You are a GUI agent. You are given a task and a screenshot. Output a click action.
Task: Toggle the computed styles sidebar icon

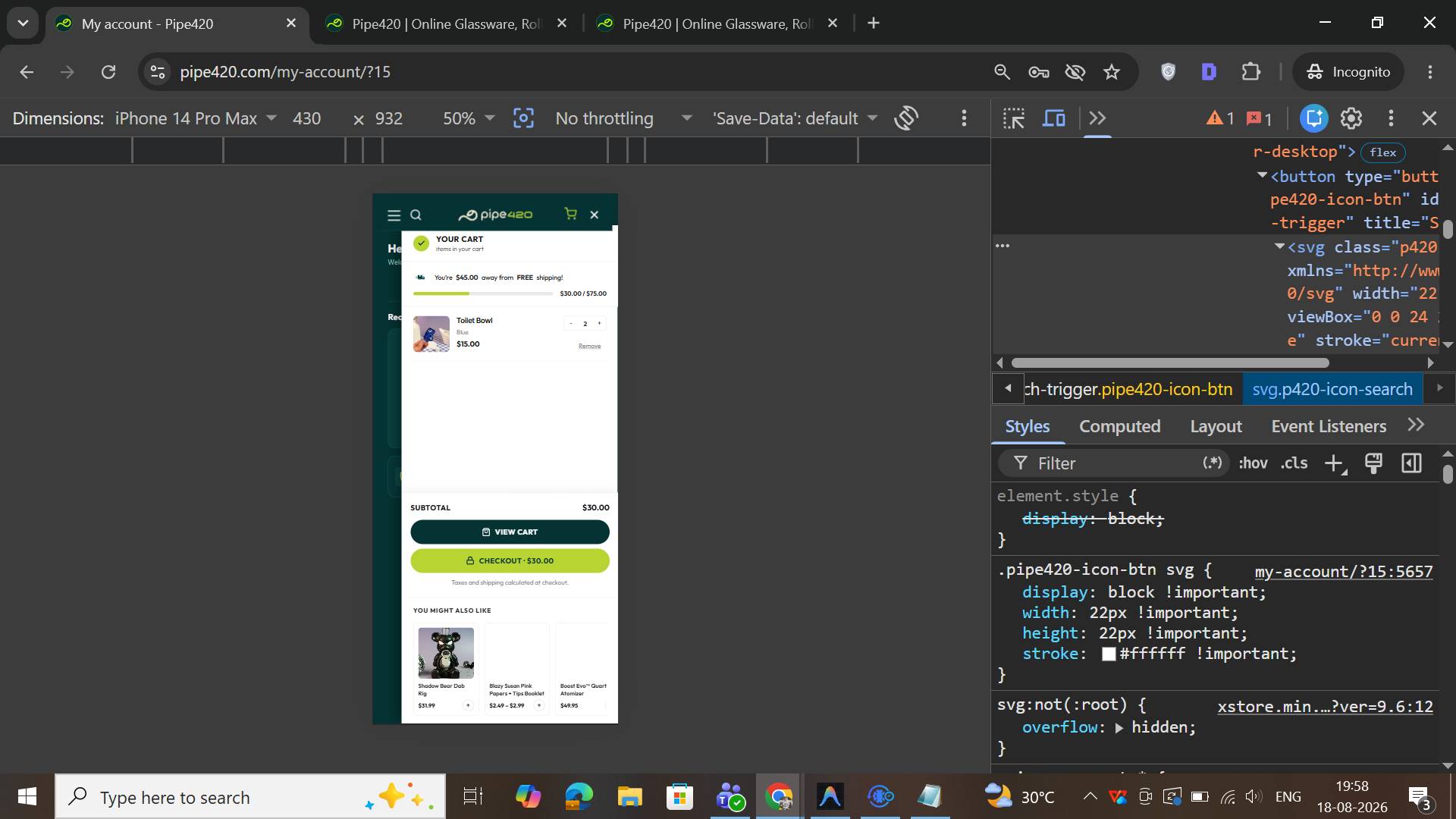pyautogui.click(x=1411, y=463)
